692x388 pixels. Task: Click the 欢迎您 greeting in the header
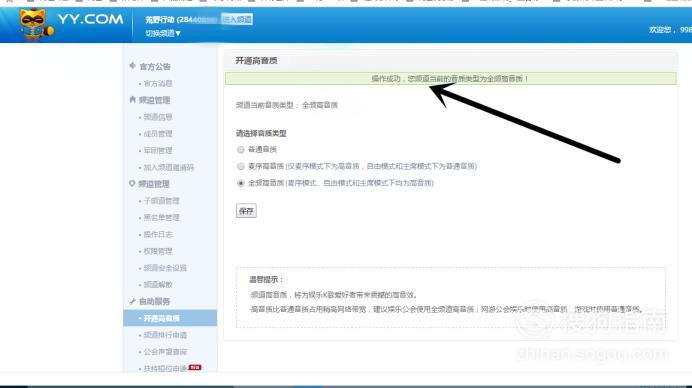coord(660,30)
